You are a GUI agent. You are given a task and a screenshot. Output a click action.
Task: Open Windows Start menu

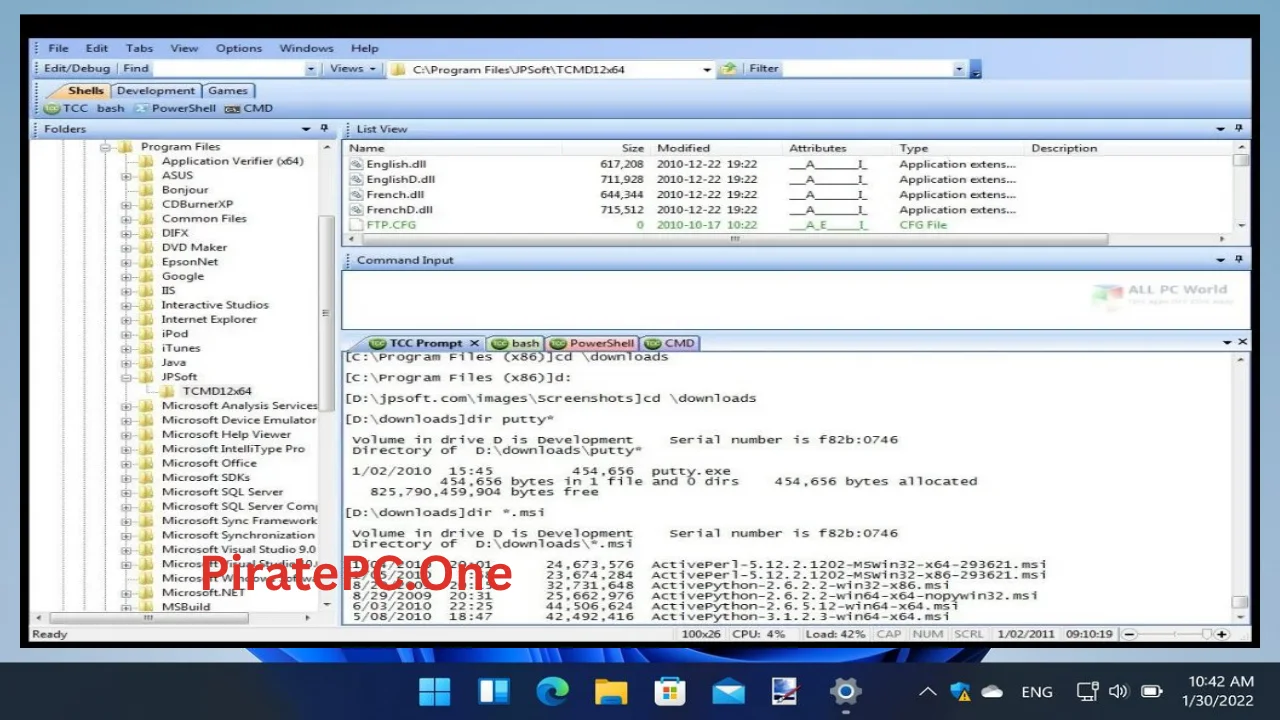coord(435,691)
